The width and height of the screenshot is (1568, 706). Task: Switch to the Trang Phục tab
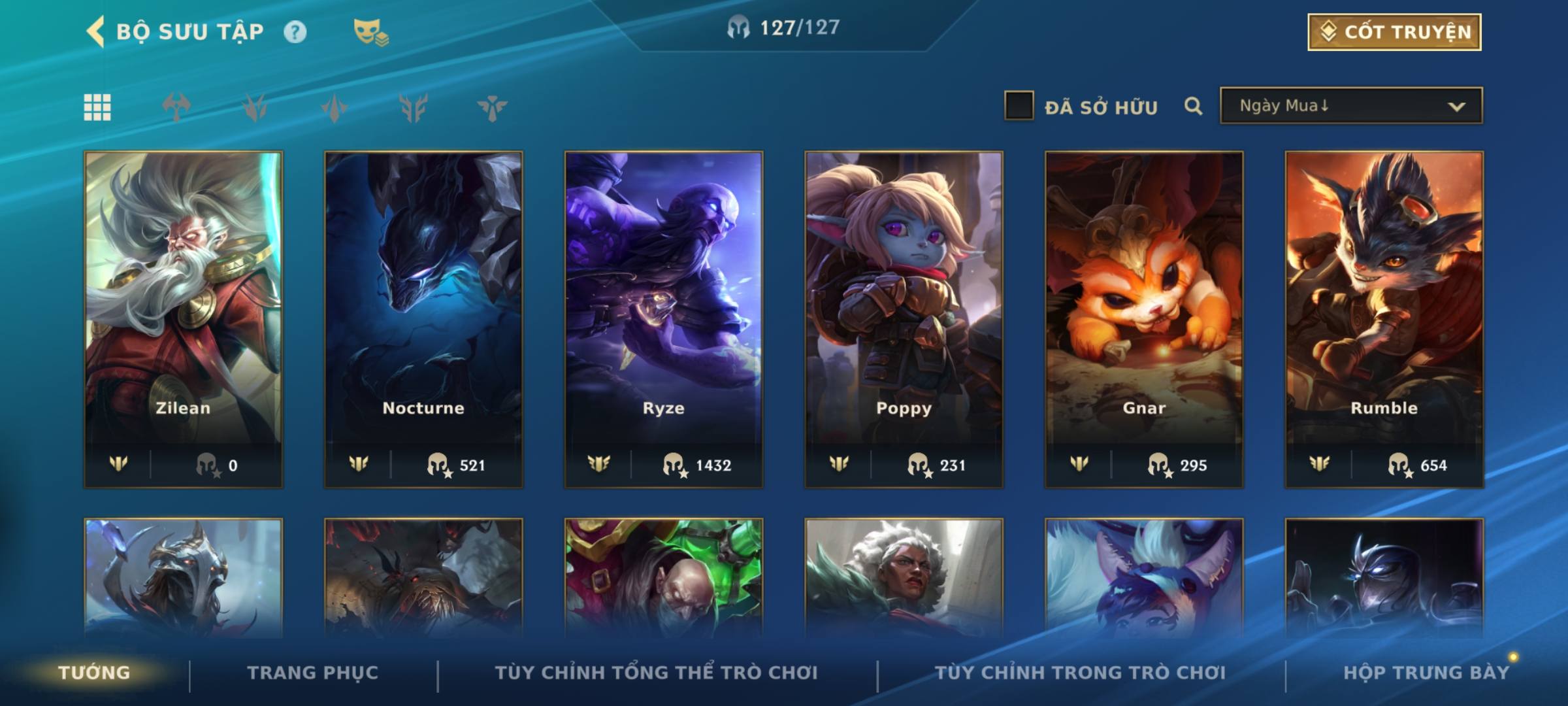[313, 673]
